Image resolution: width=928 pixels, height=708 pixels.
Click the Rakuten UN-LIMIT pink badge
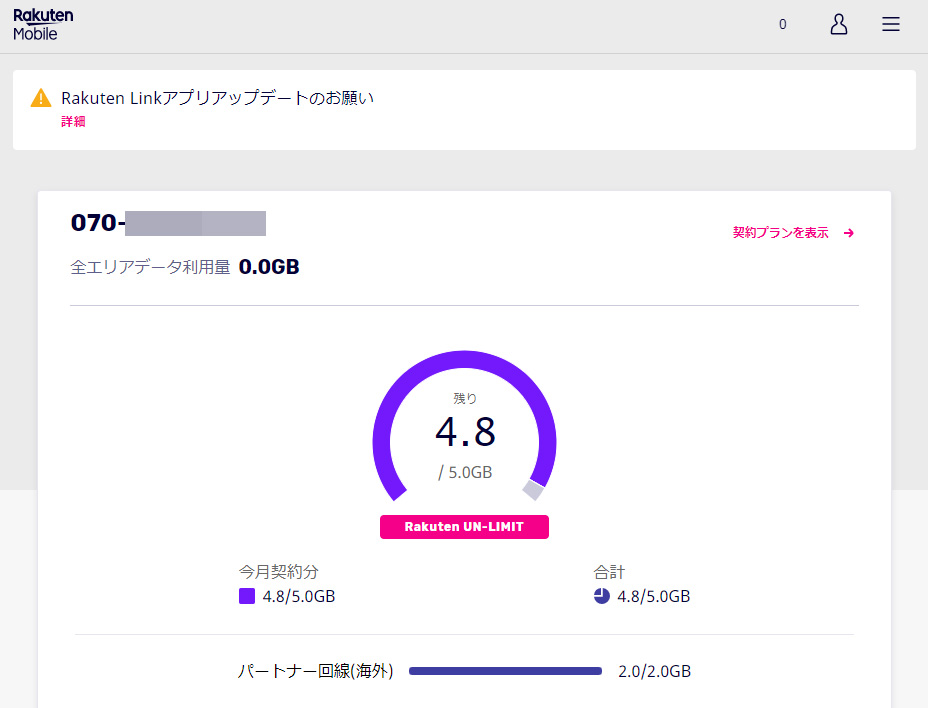click(464, 527)
